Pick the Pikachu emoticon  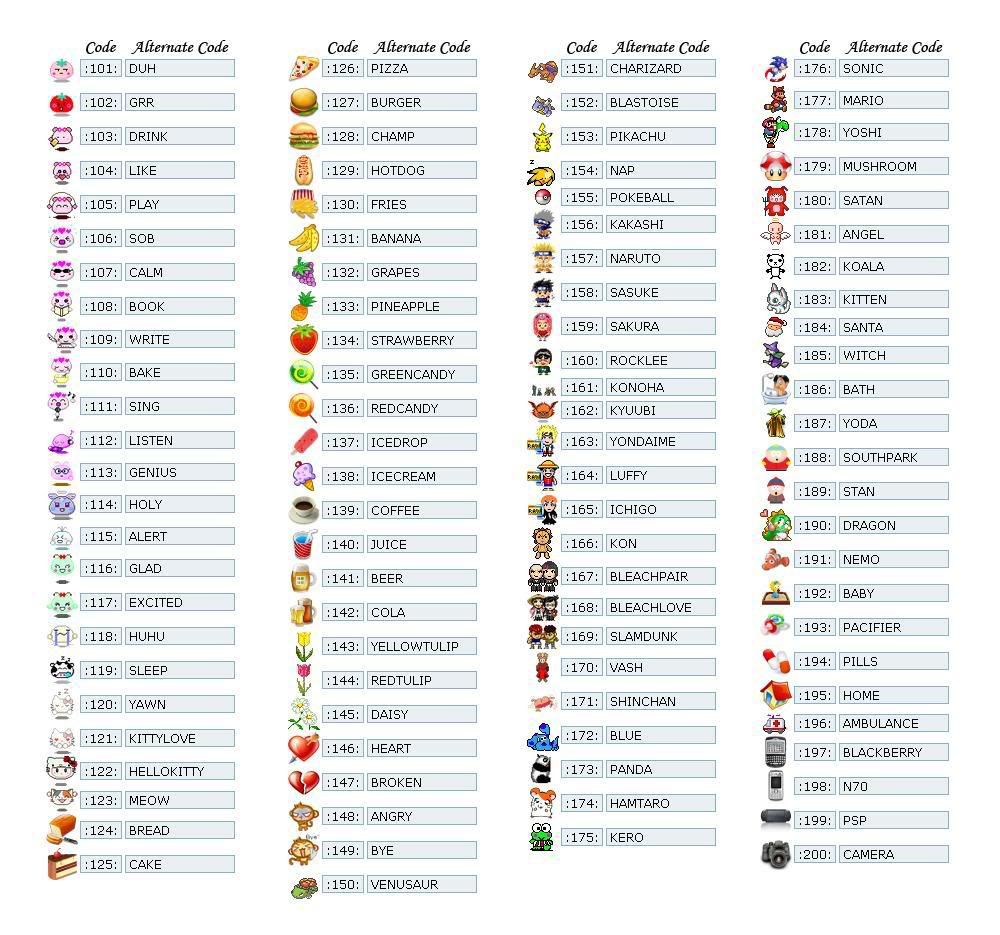pos(542,137)
